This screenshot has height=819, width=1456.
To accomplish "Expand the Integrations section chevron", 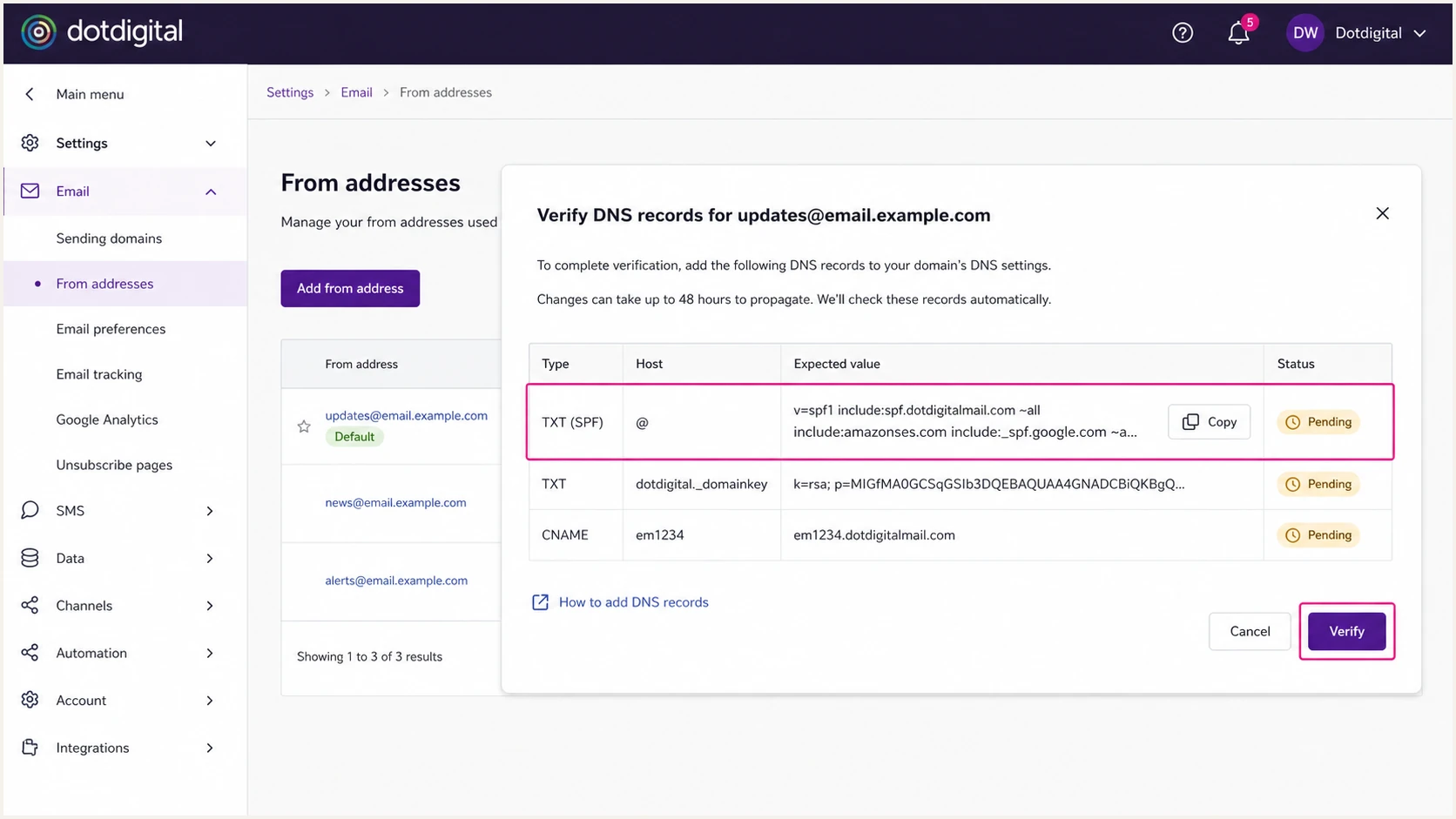I will point(210,748).
